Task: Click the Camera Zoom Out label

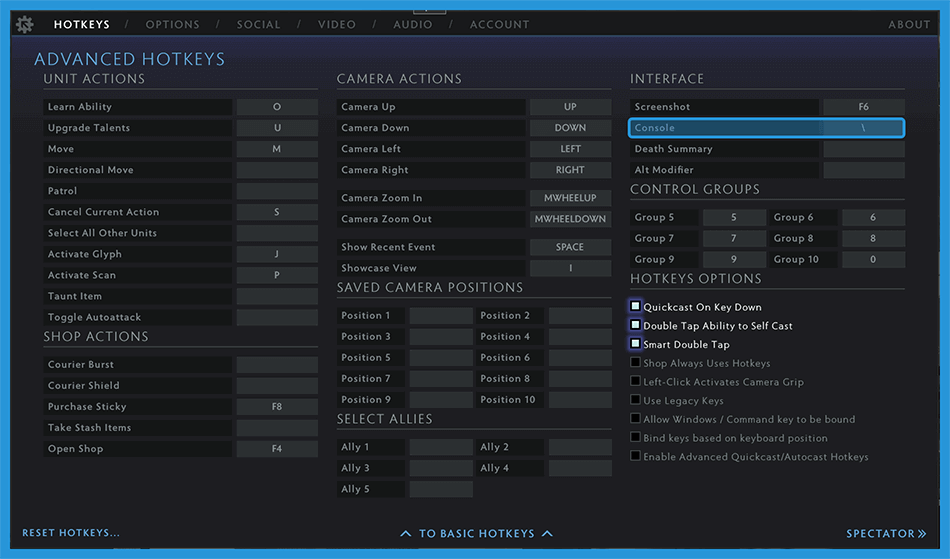Action: click(x=387, y=219)
